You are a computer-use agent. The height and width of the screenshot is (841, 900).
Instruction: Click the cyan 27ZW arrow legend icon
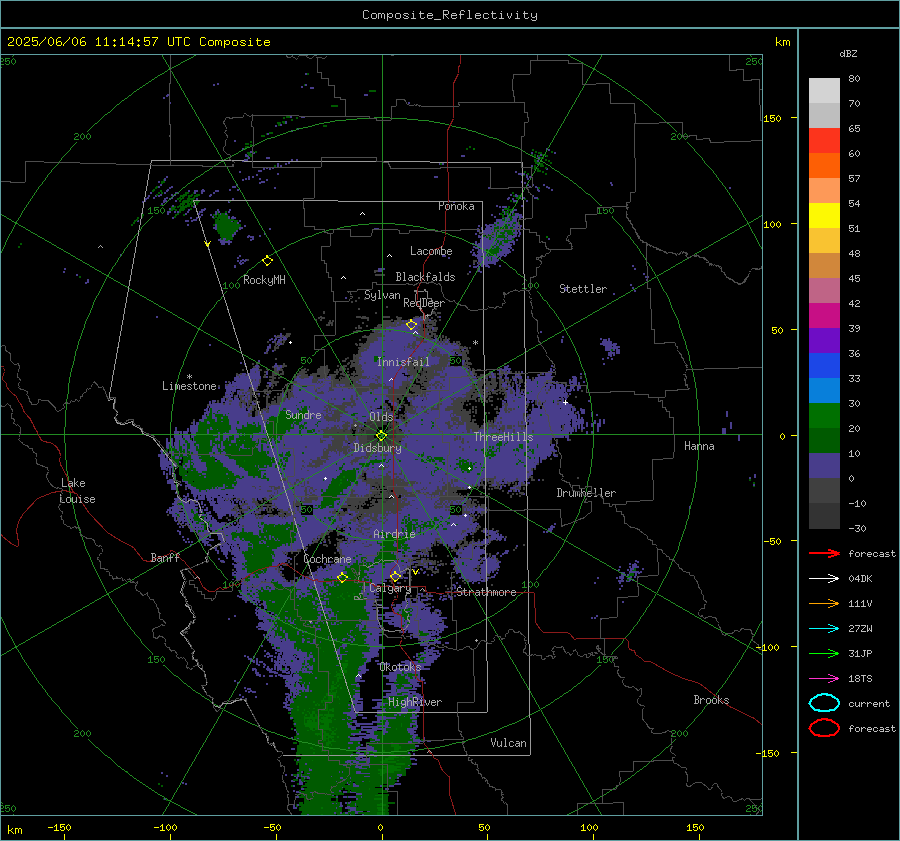coord(824,629)
